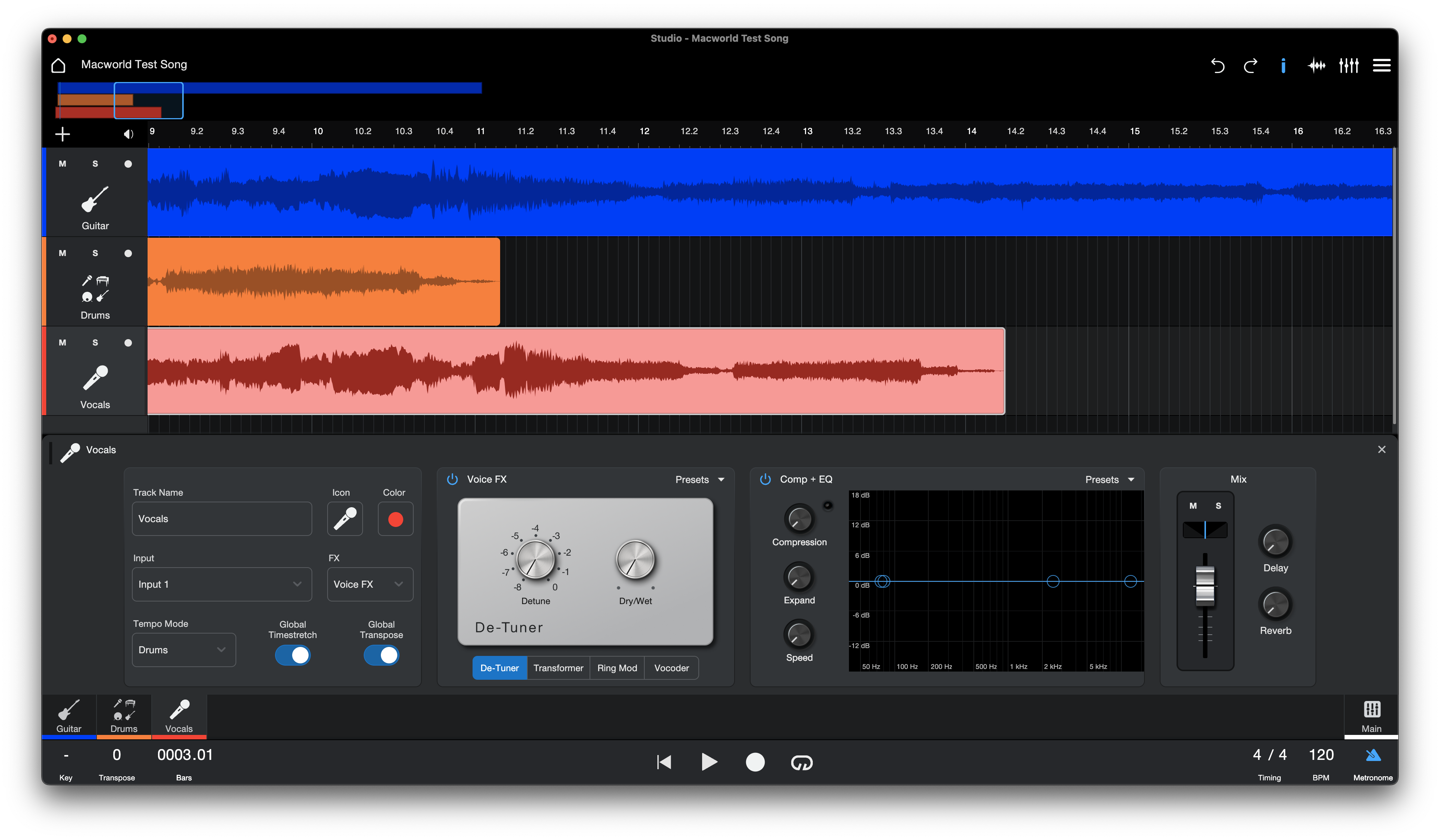Click the add track plus icon
The height and width of the screenshot is (840, 1440).
(x=62, y=134)
